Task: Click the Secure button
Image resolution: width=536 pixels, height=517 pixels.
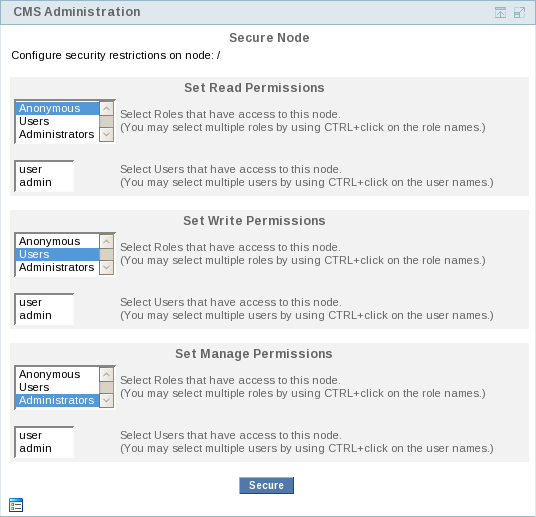Action: (x=266, y=485)
